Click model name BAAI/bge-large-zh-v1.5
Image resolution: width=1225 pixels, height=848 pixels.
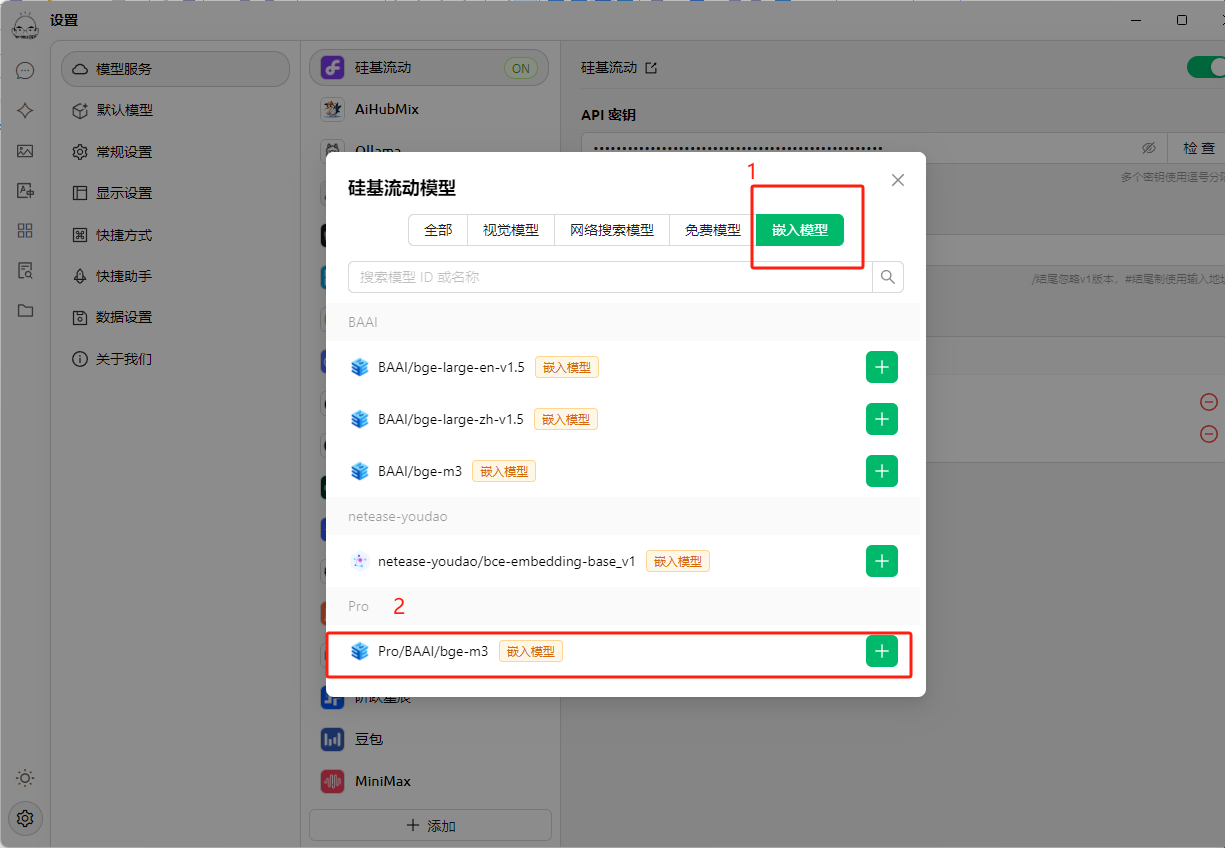pyautogui.click(x=451, y=419)
